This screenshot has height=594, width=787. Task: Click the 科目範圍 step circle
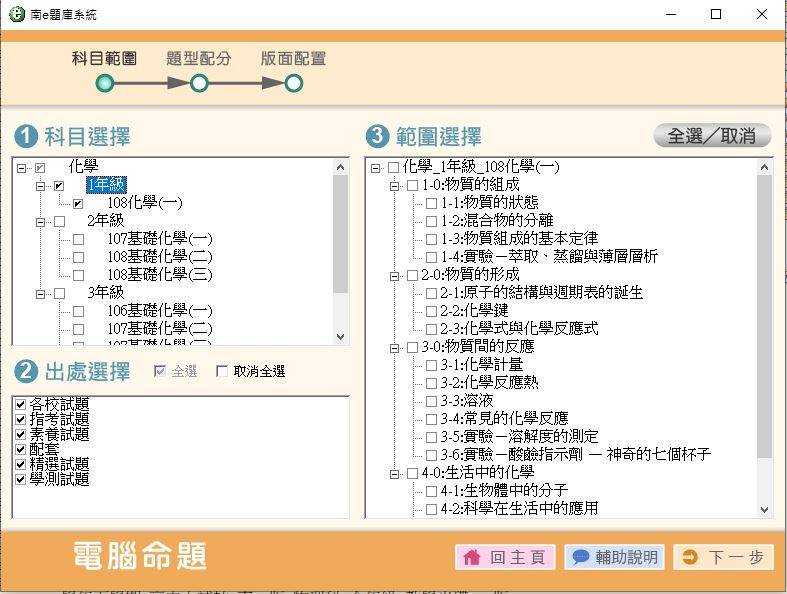[105, 83]
